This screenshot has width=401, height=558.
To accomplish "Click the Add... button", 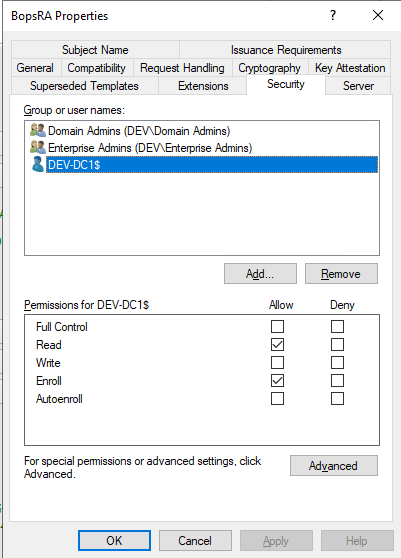I will [x=260, y=274].
